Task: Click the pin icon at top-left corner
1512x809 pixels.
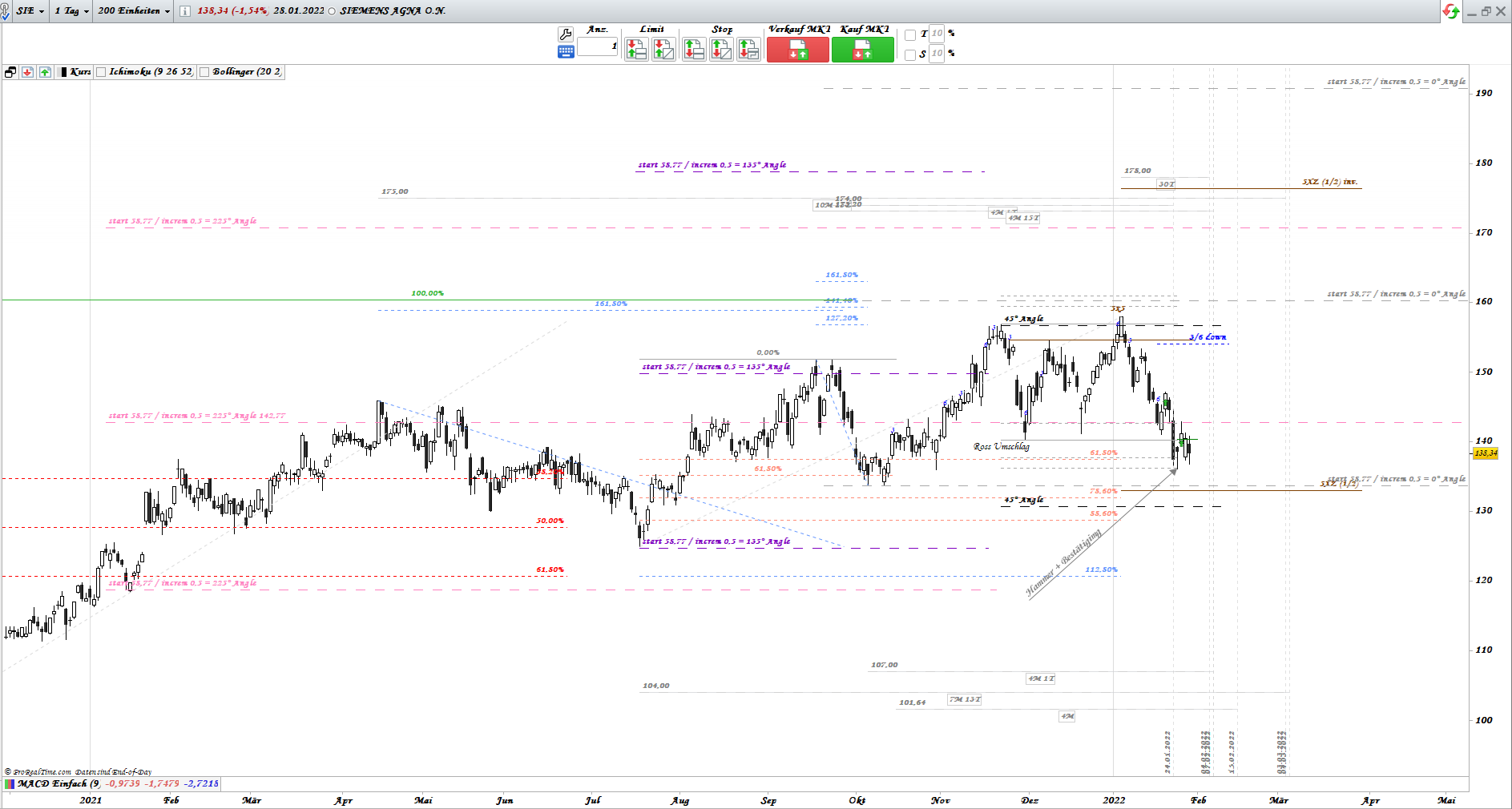Action: 6,11
